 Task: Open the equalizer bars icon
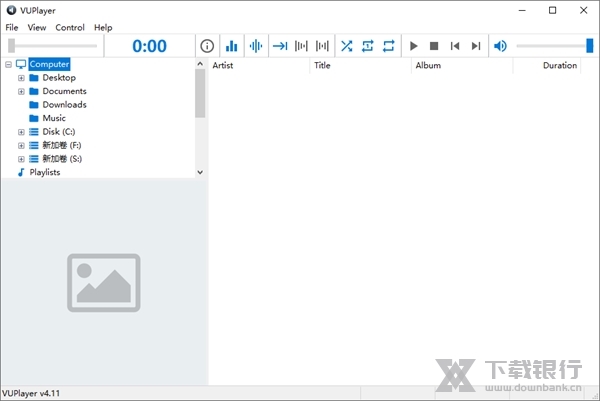tap(232, 46)
